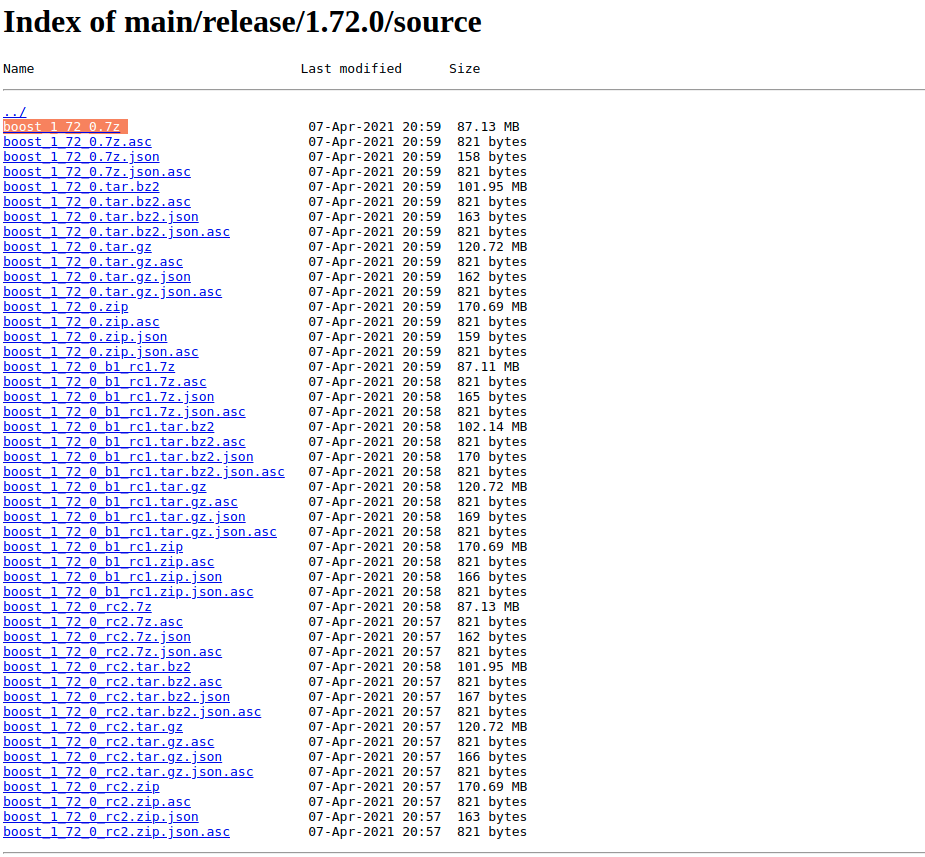Open boost_1_72_0_rc2.zip.json link
Image resolution: width=925 pixels, height=857 pixels.
click(x=101, y=817)
